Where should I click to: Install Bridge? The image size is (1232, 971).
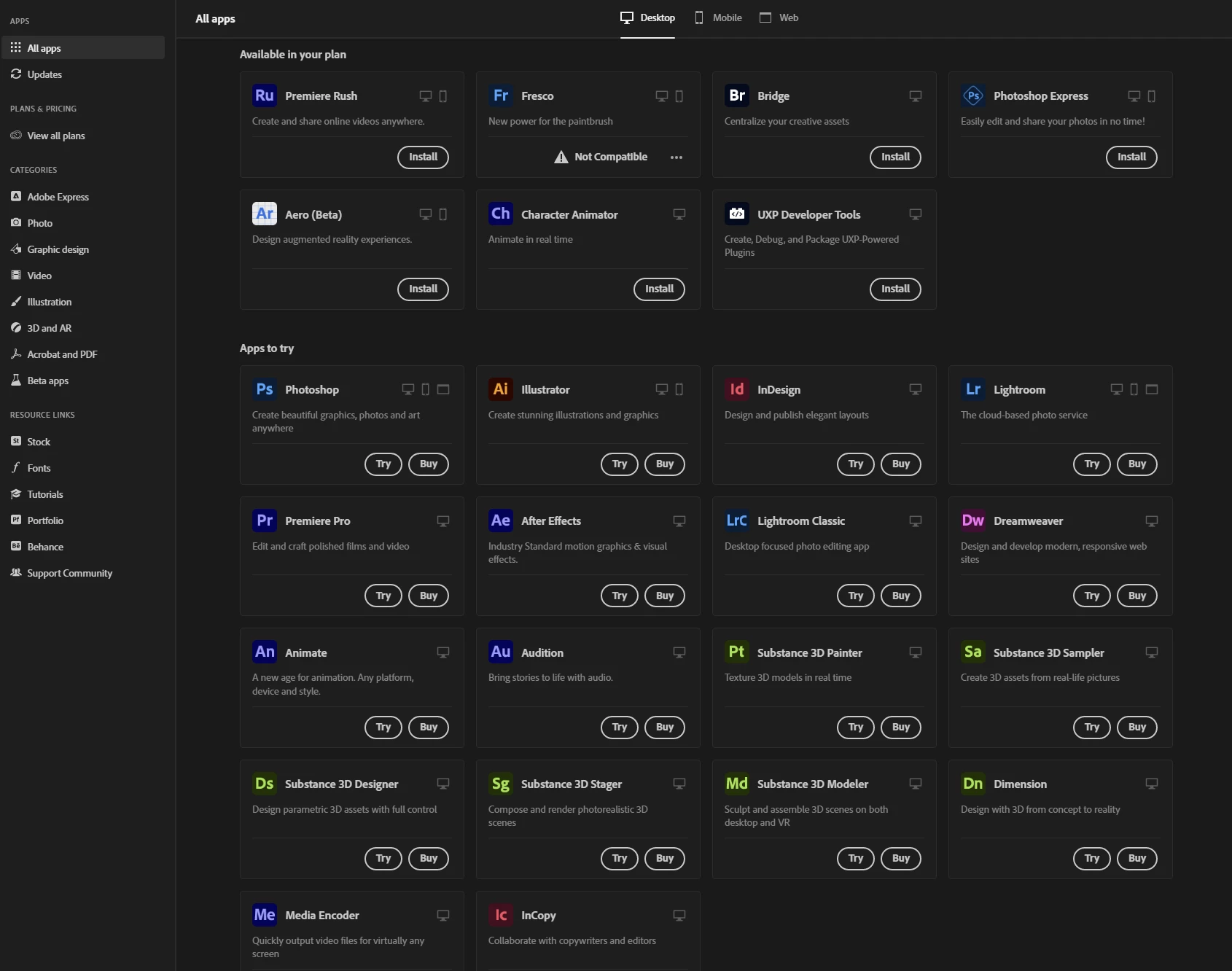895,157
